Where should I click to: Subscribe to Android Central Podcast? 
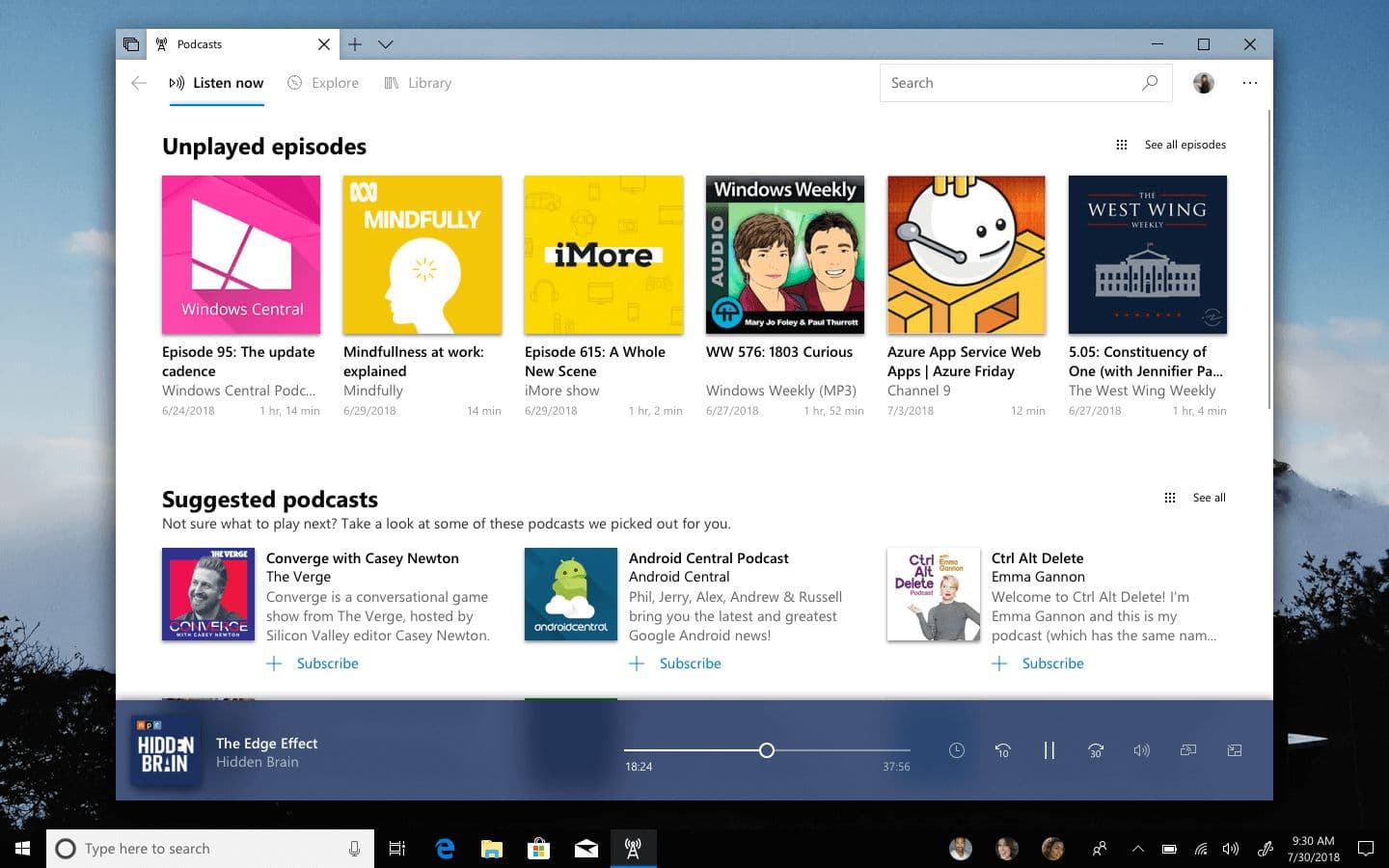[x=675, y=664]
